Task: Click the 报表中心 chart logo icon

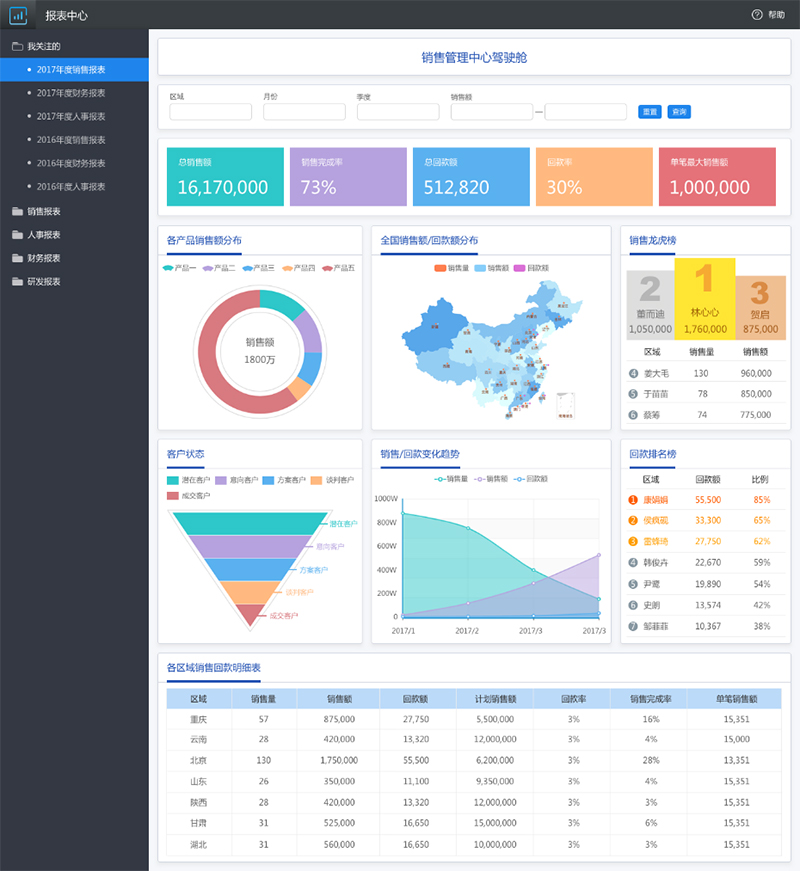Action: pos(18,15)
